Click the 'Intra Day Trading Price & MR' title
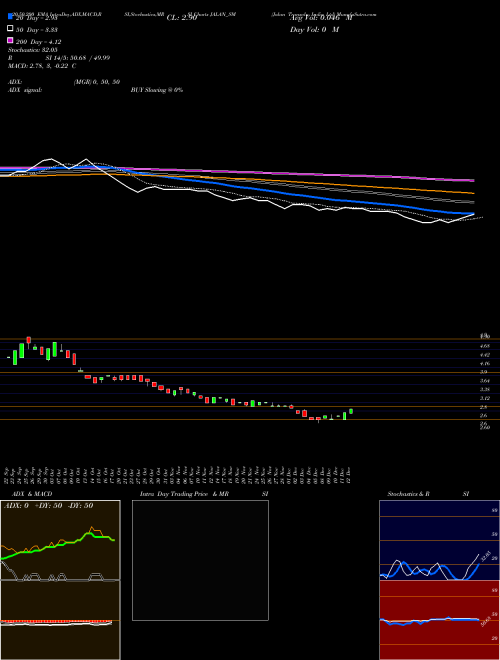Screen dimensions: 500x660 (184, 494)
